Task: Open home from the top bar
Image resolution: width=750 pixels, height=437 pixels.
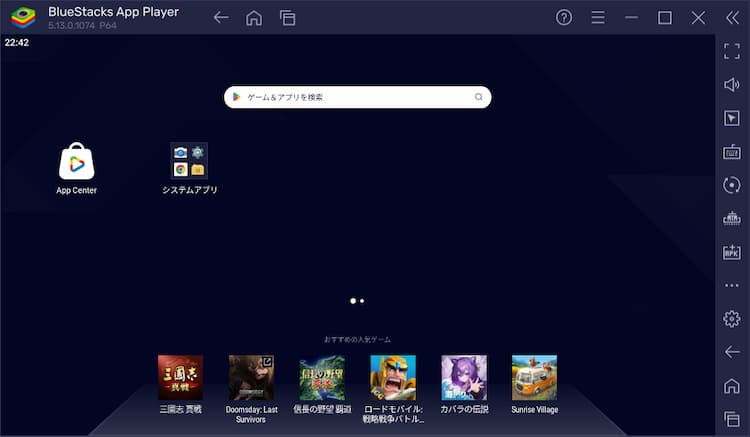Action: pos(254,18)
